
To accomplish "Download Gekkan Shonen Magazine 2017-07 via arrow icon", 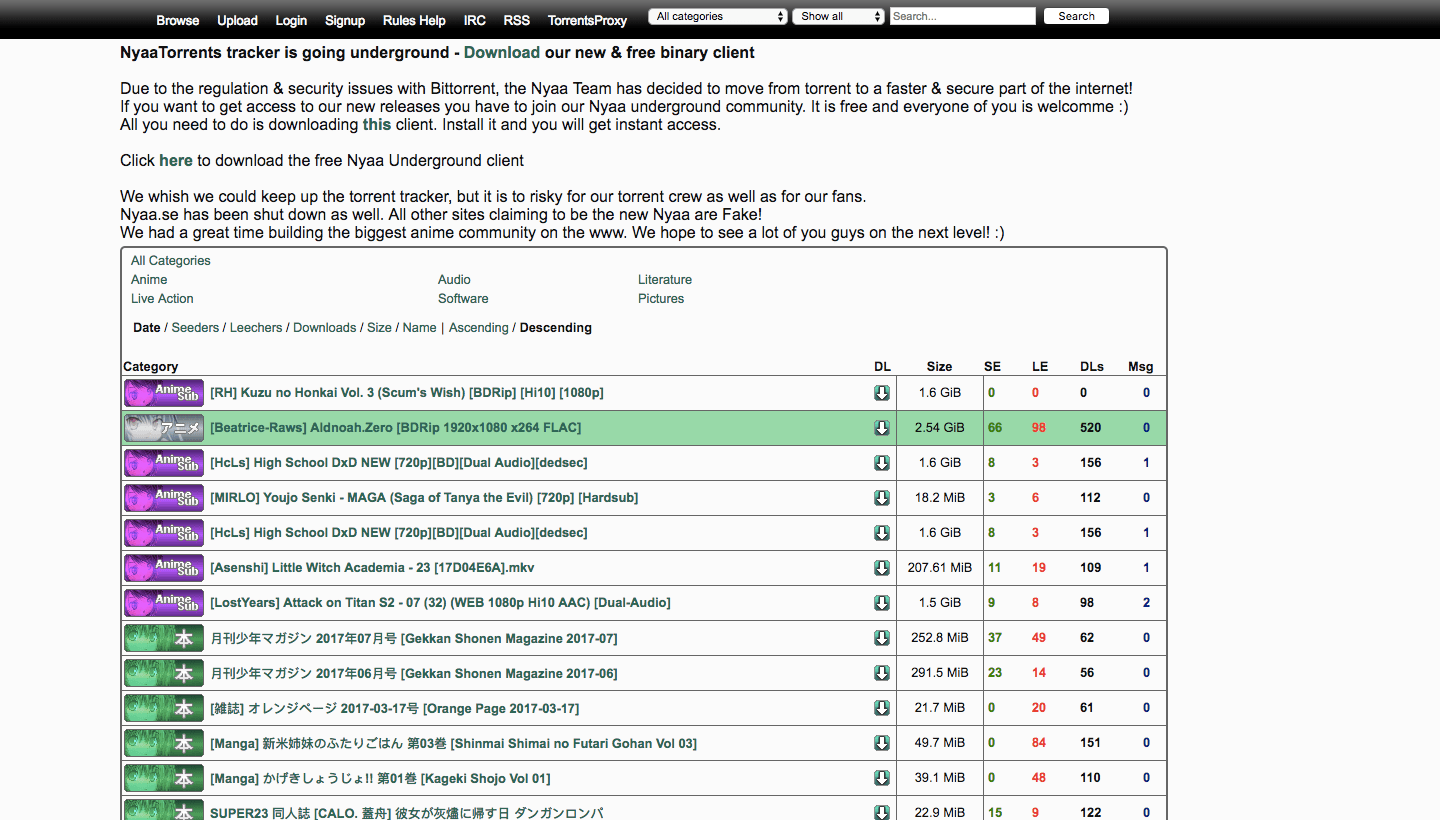I will 882,638.
